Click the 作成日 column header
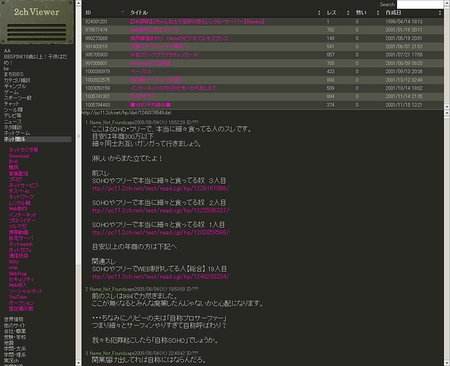 click(x=393, y=13)
